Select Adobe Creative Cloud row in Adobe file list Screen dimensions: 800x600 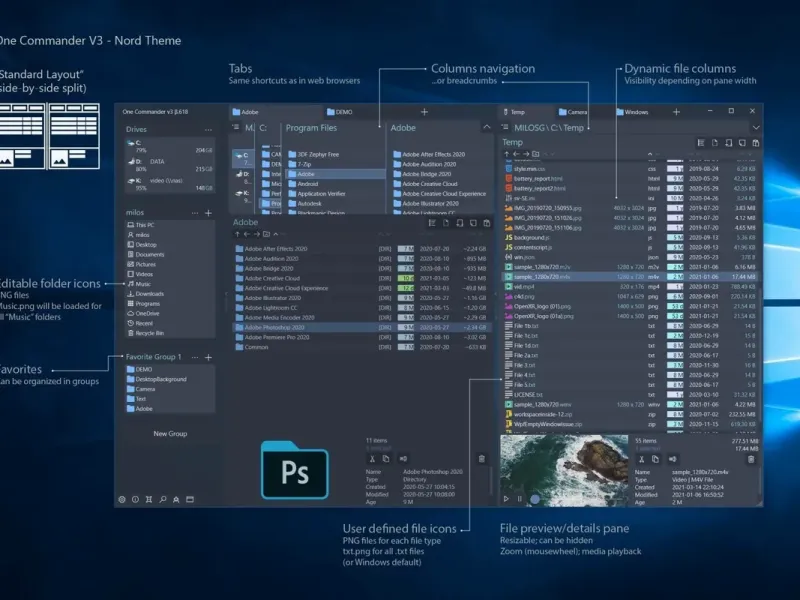[361, 279]
